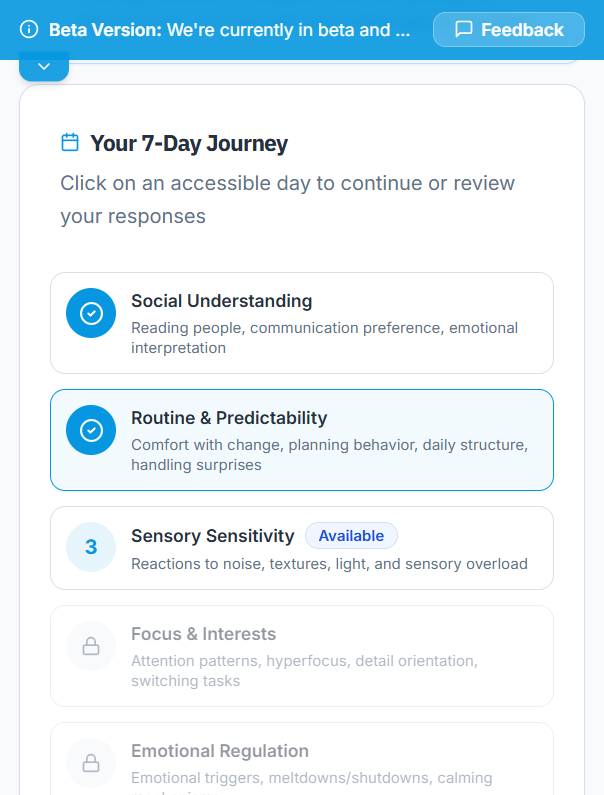Image resolution: width=604 pixels, height=795 pixels.
Task: Click the info icon in beta banner
Action: tap(29, 30)
